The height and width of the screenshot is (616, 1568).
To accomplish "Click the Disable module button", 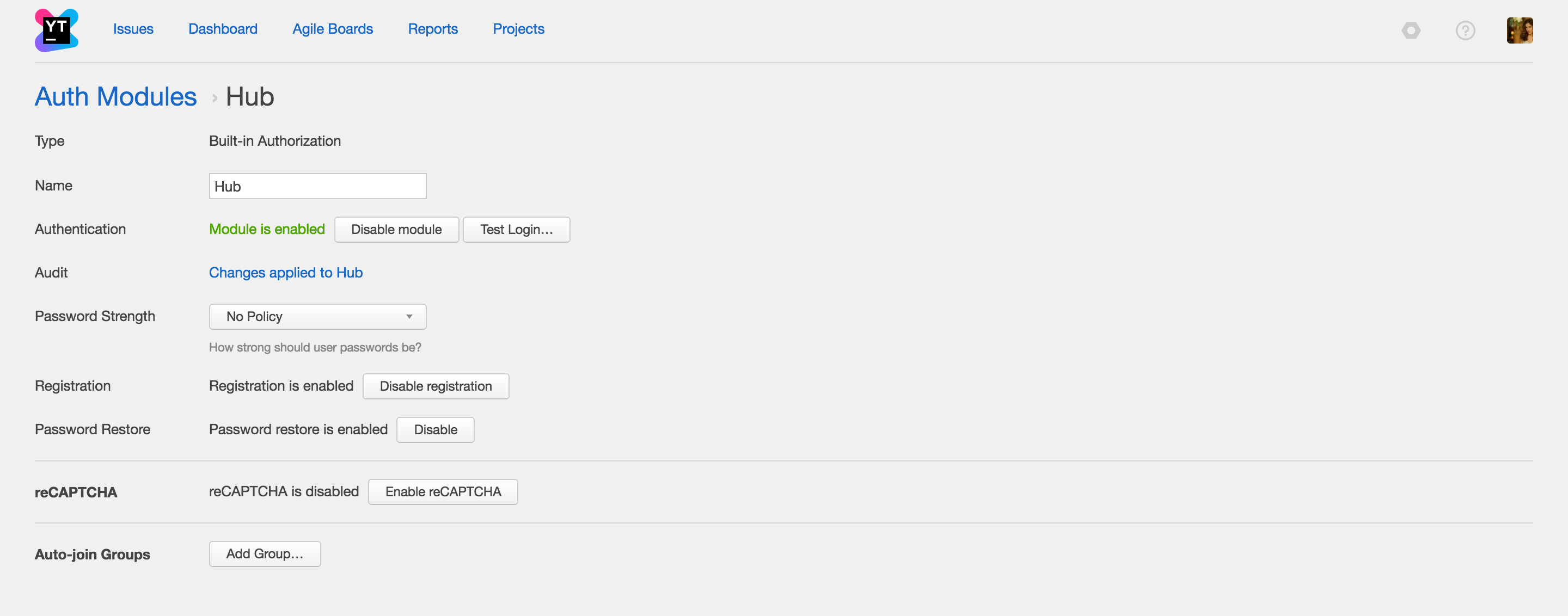I will pos(396,229).
